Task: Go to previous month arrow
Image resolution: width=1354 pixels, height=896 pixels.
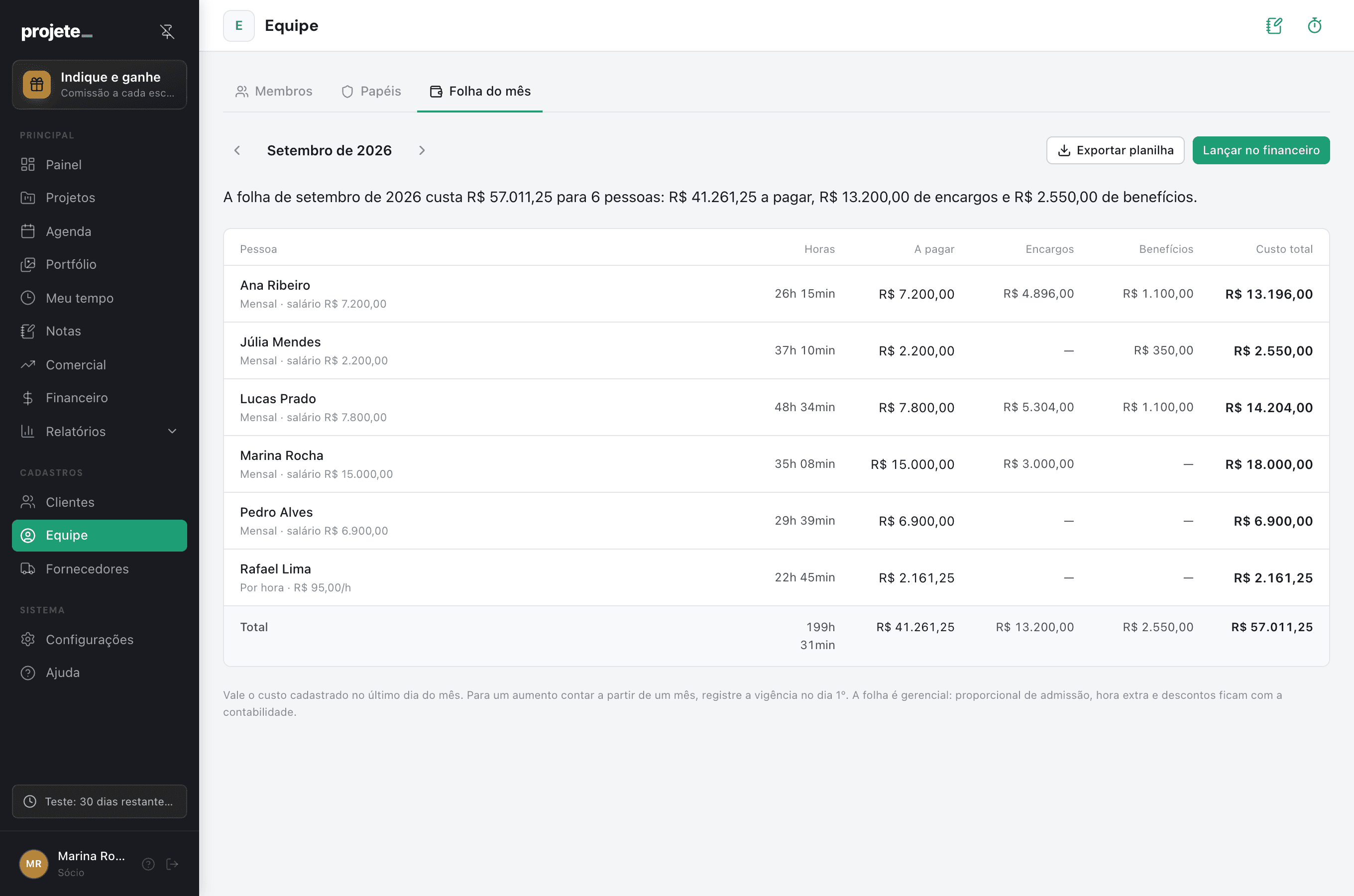Action: click(237, 150)
